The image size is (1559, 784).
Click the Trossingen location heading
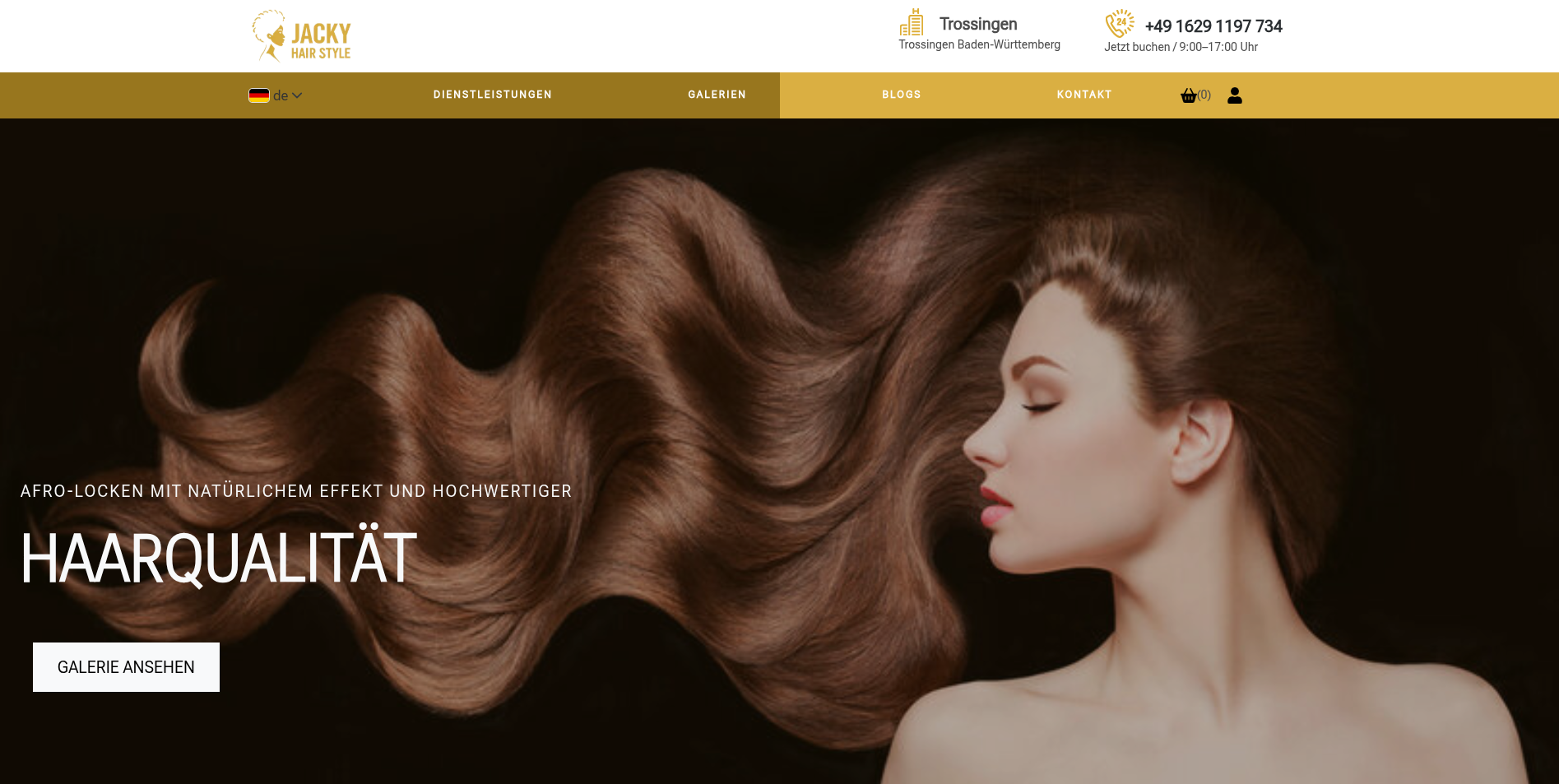[x=978, y=24]
